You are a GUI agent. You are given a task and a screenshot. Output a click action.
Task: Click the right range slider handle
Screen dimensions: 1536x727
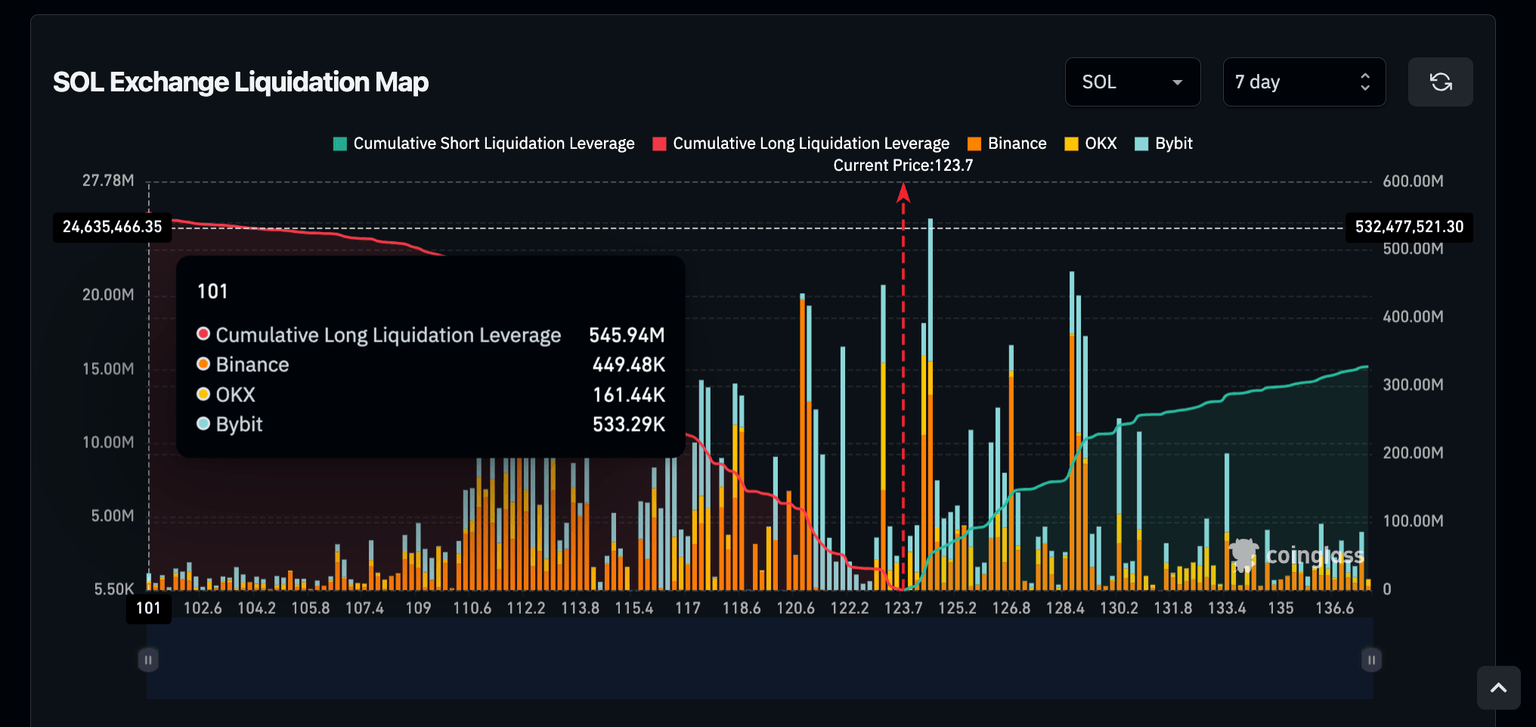pos(1370,659)
